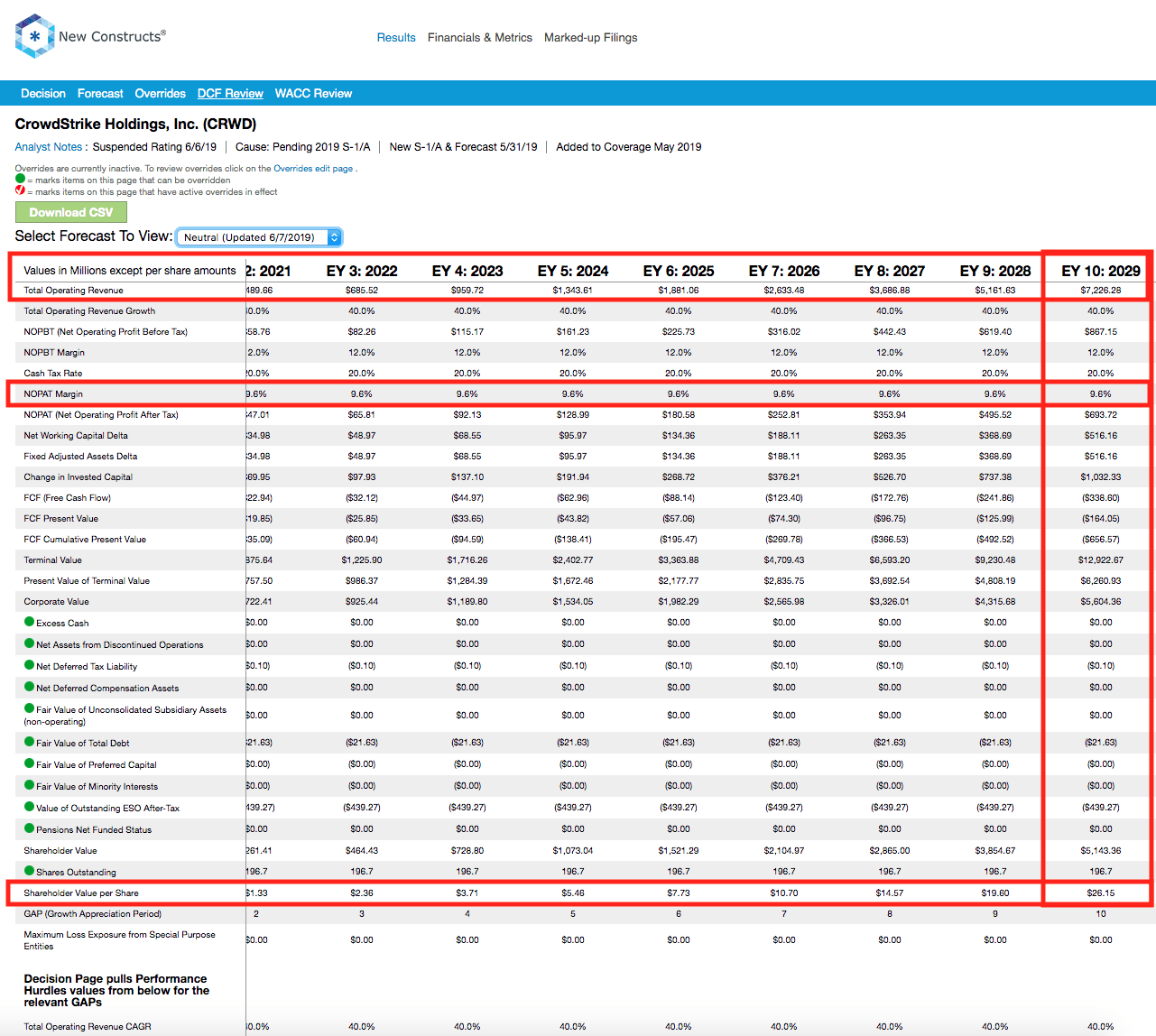
Task: Switch to the WACC Review tab
Action: (313, 94)
